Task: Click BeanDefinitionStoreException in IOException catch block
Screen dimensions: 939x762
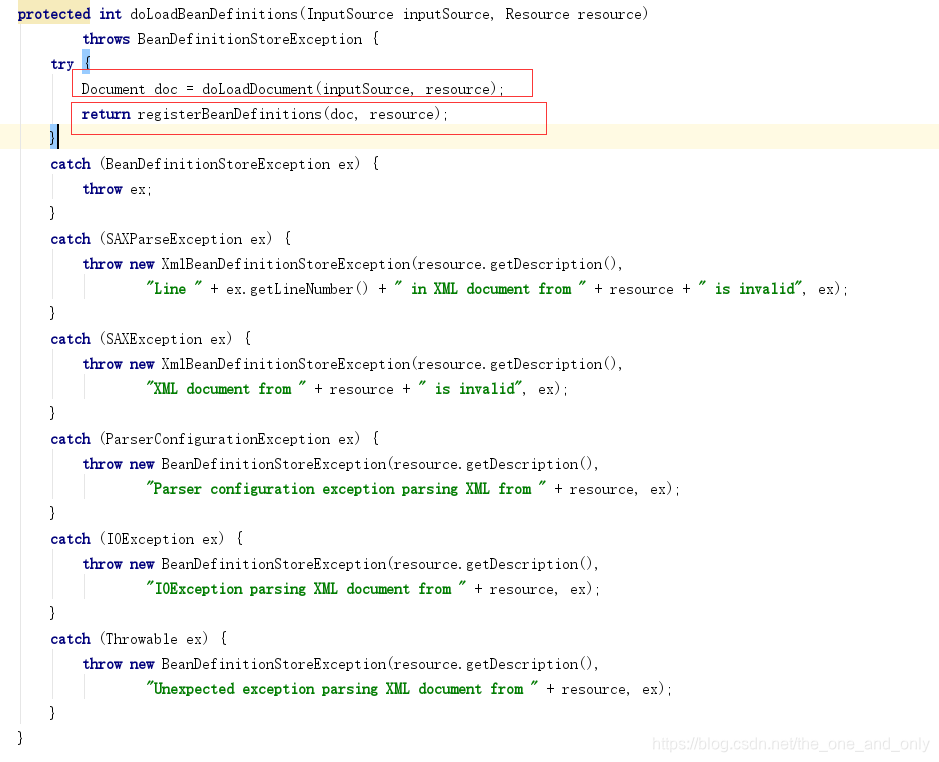Action: tap(274, 564)
